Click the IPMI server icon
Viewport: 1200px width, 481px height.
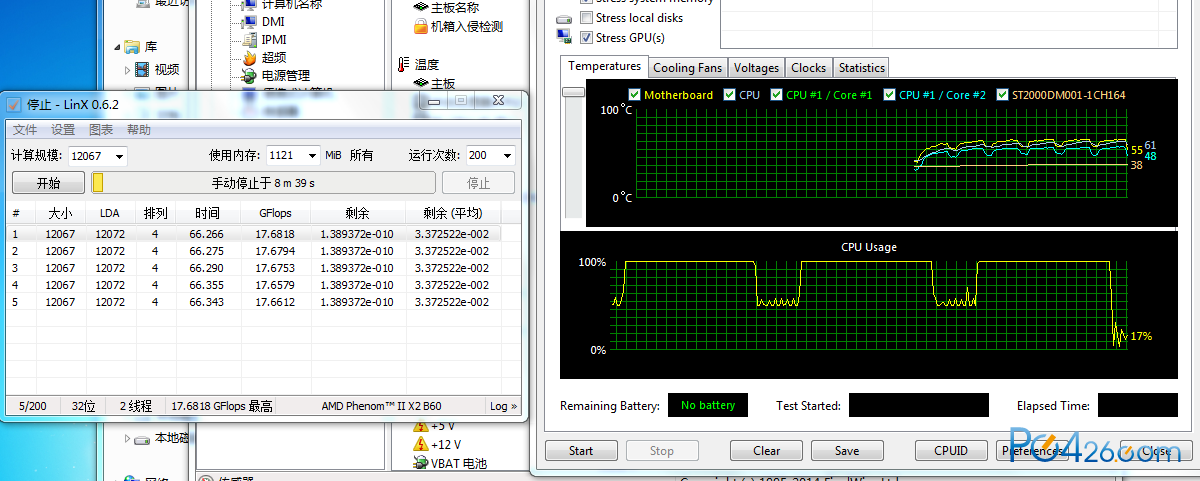[250, 39]
